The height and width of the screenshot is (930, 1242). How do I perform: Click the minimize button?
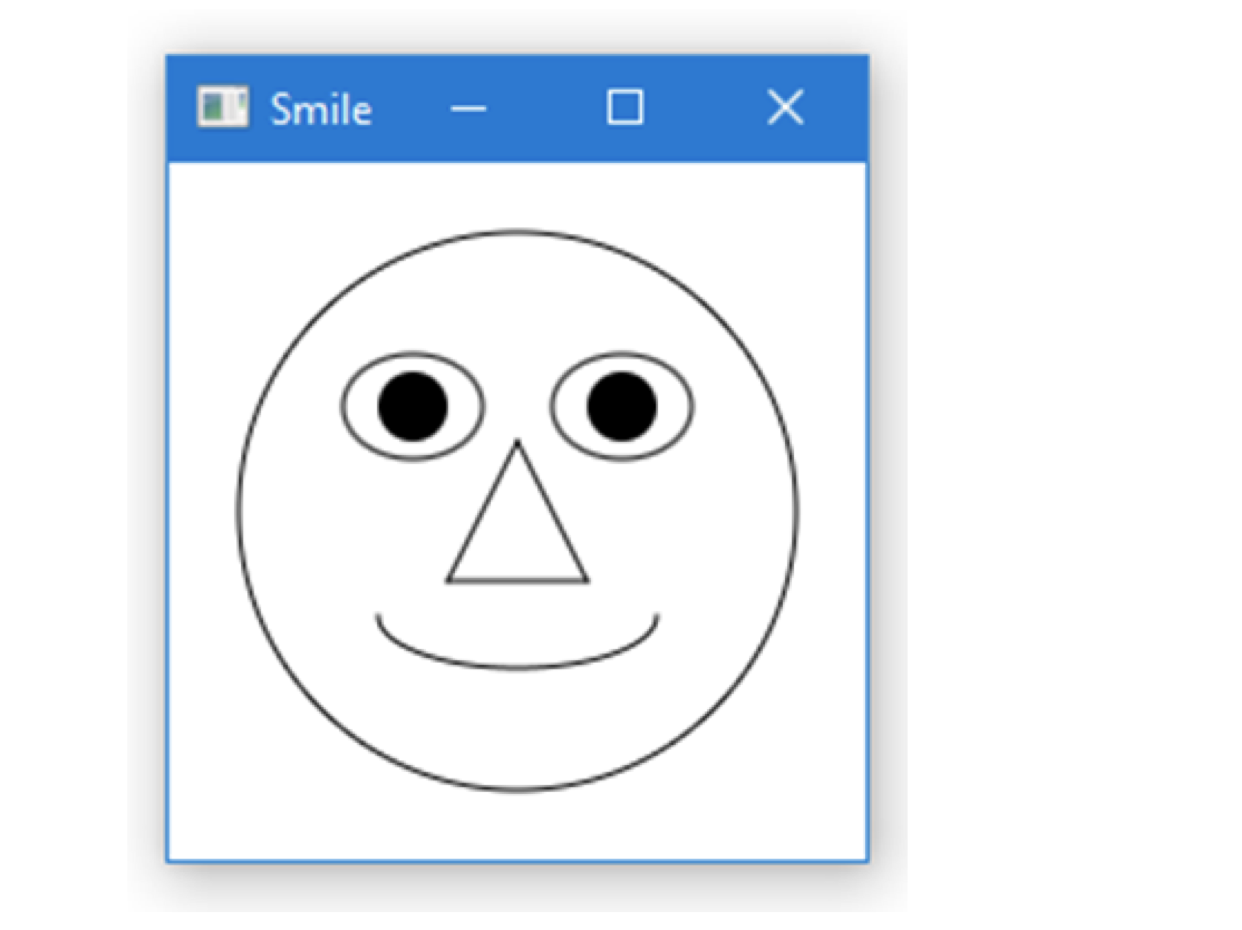(468, 108)
